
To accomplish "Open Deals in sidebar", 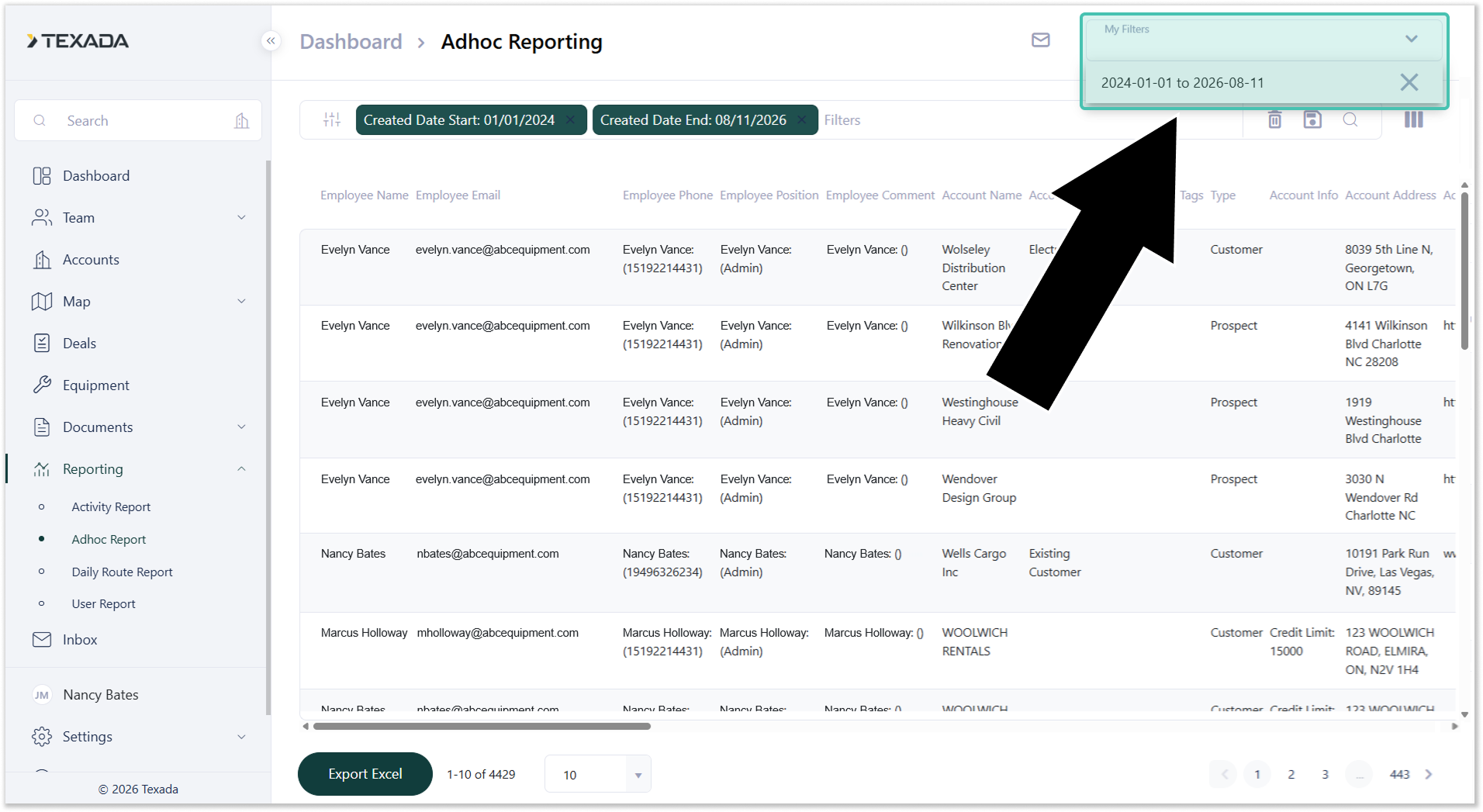I will coord(79,344).
